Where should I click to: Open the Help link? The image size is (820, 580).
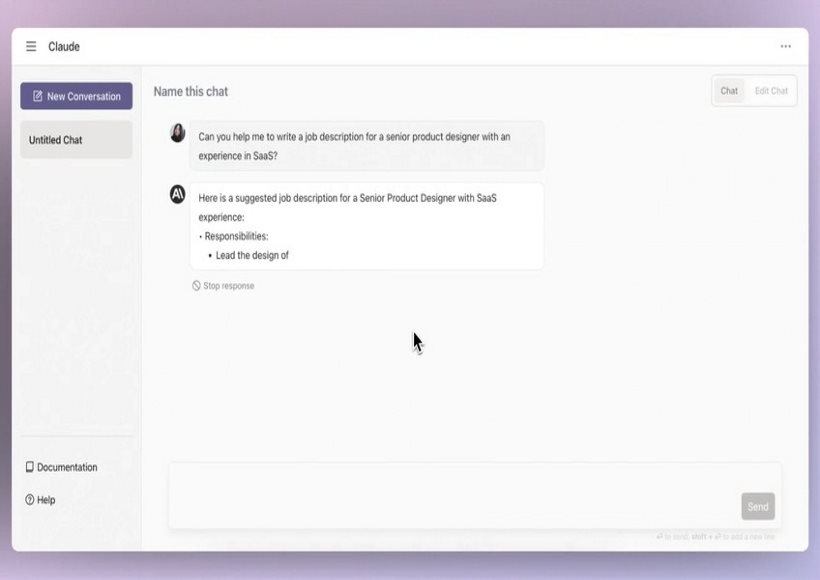click(x=46, y=500)
